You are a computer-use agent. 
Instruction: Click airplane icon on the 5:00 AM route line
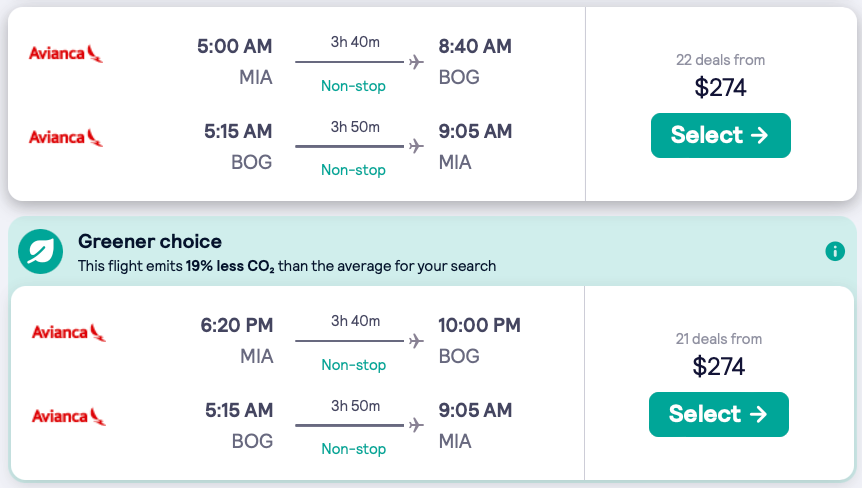[416, 62]
